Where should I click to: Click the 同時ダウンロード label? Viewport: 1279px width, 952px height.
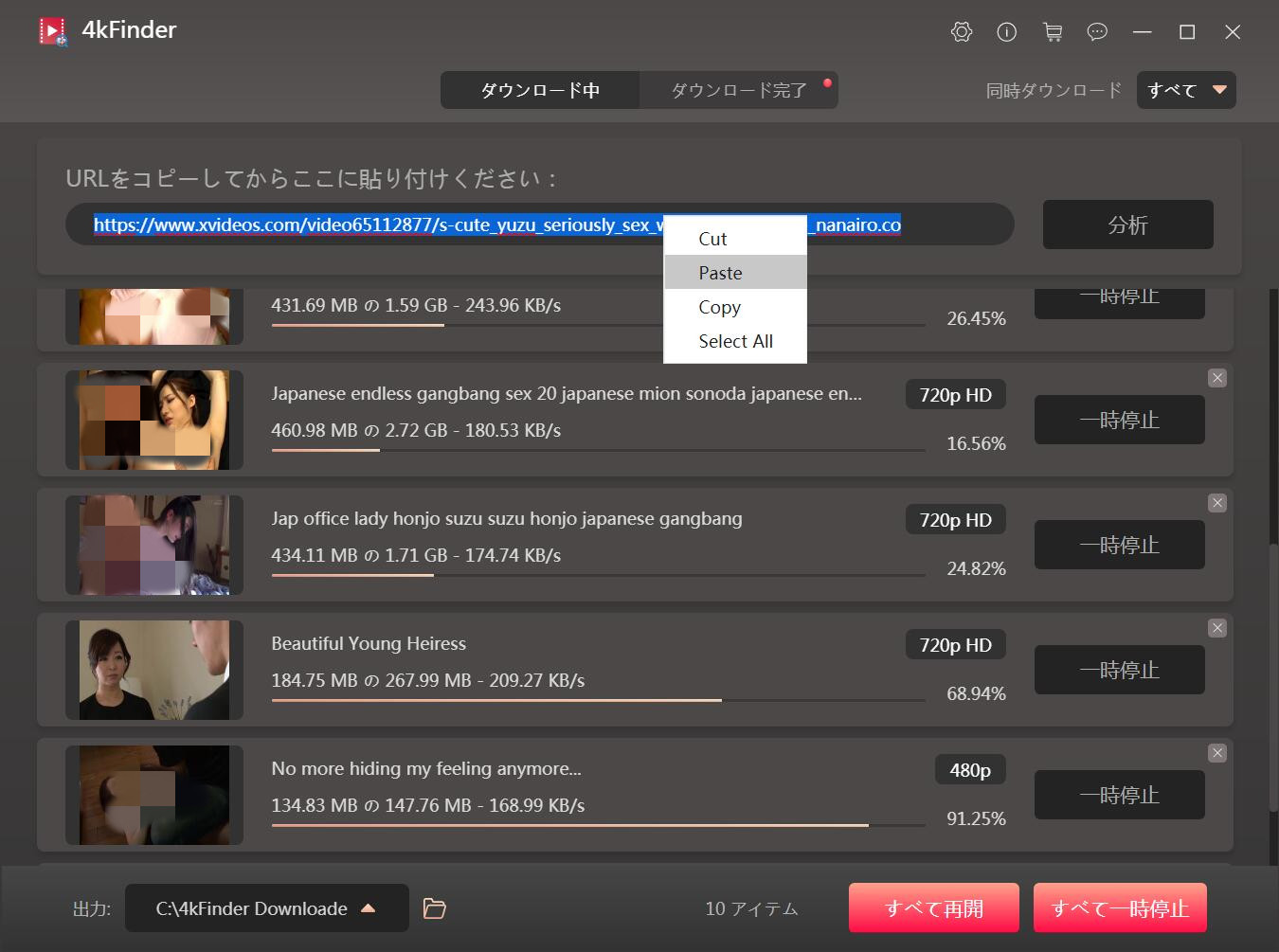[x=1054, y=90]
